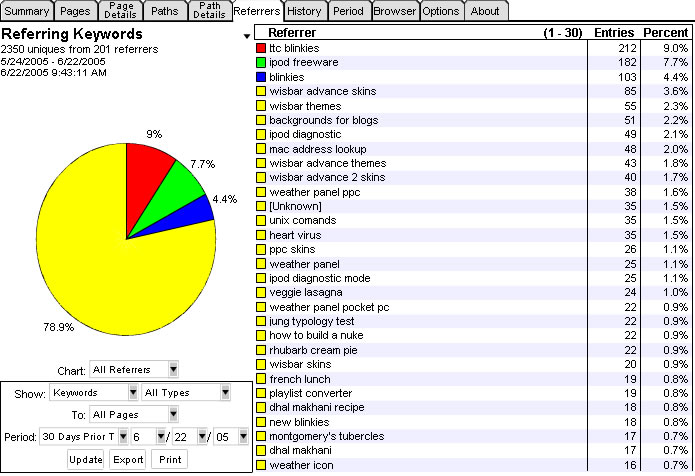Click the blue swatch beside blinkies
This screenshot has height=476, width=695.
pos(262,77)
